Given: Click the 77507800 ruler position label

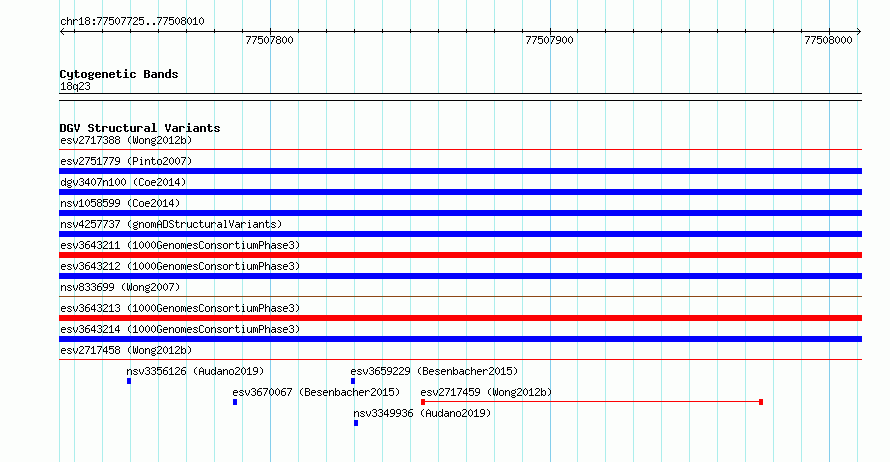Looking at the screenshot, I should tap(270, 40).
